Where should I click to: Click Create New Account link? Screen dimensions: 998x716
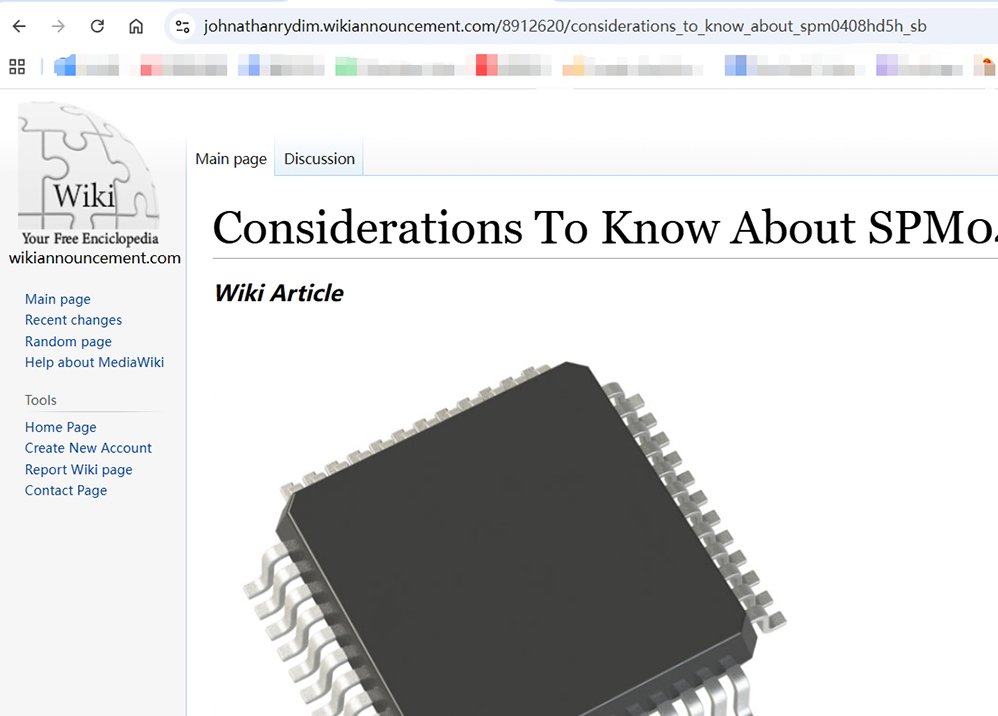pyautogui.click(x=88, y=448)
